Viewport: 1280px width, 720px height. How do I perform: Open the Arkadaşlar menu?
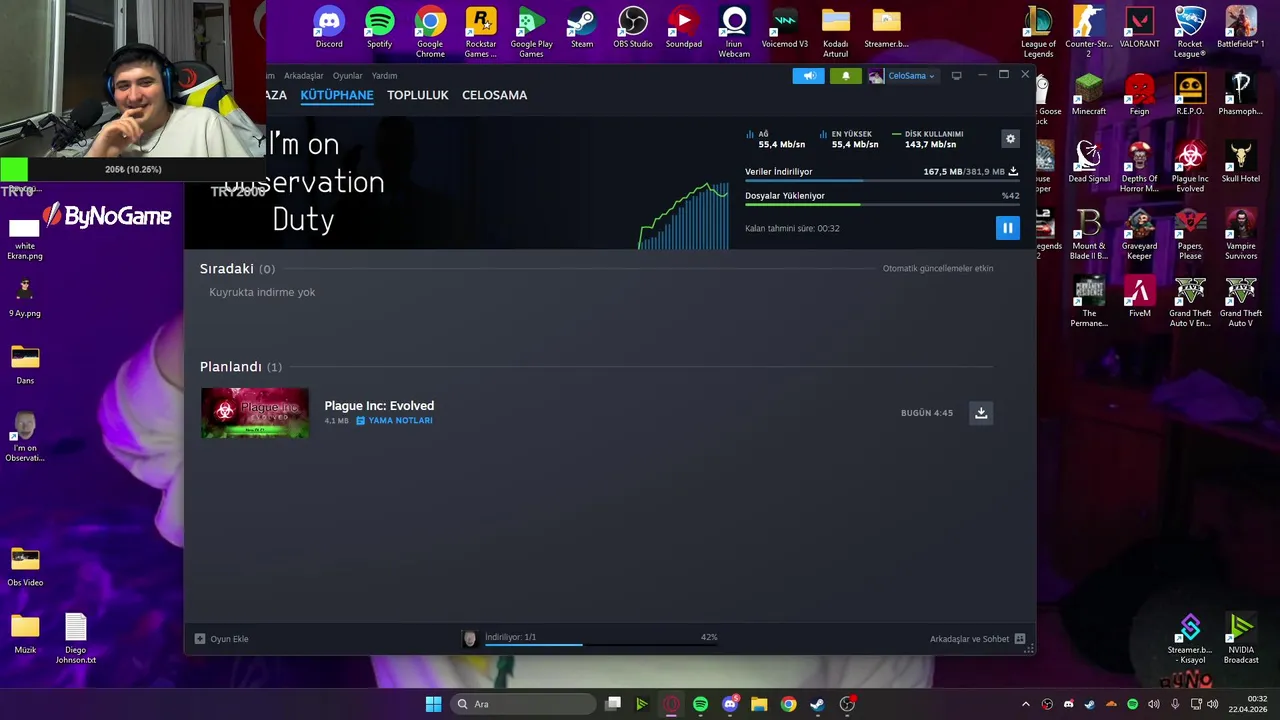pyautogui.click(x=304, y=76)
